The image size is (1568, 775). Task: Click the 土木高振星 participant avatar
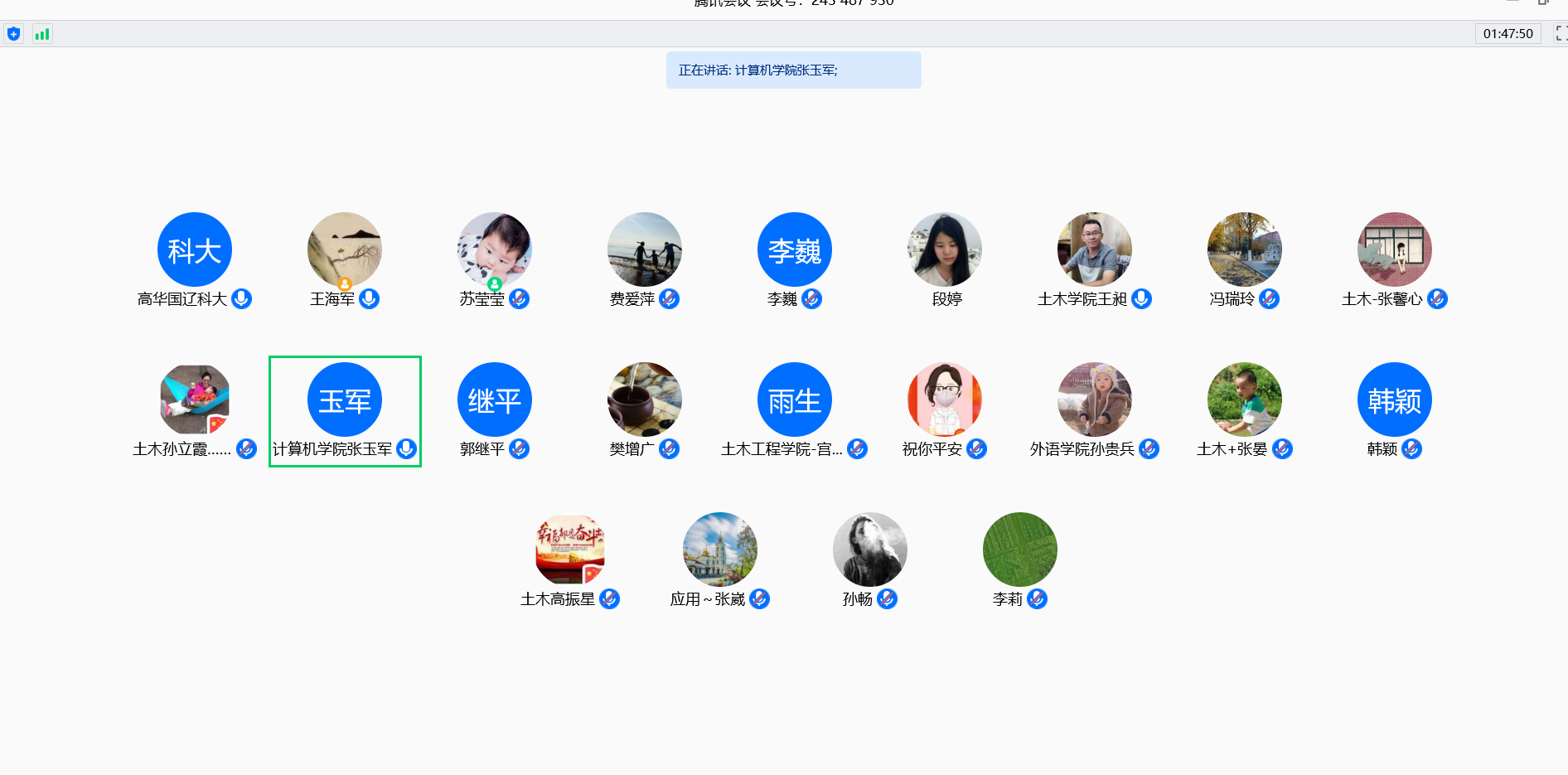(x=570, y=550)
